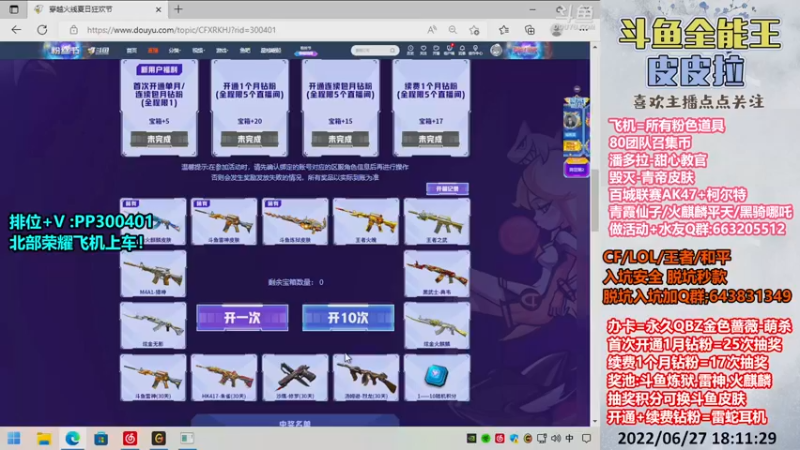Viewport: 800px width, 450px height.
Task: Open File Explorer from taskbar
Action: click(44, 438)
